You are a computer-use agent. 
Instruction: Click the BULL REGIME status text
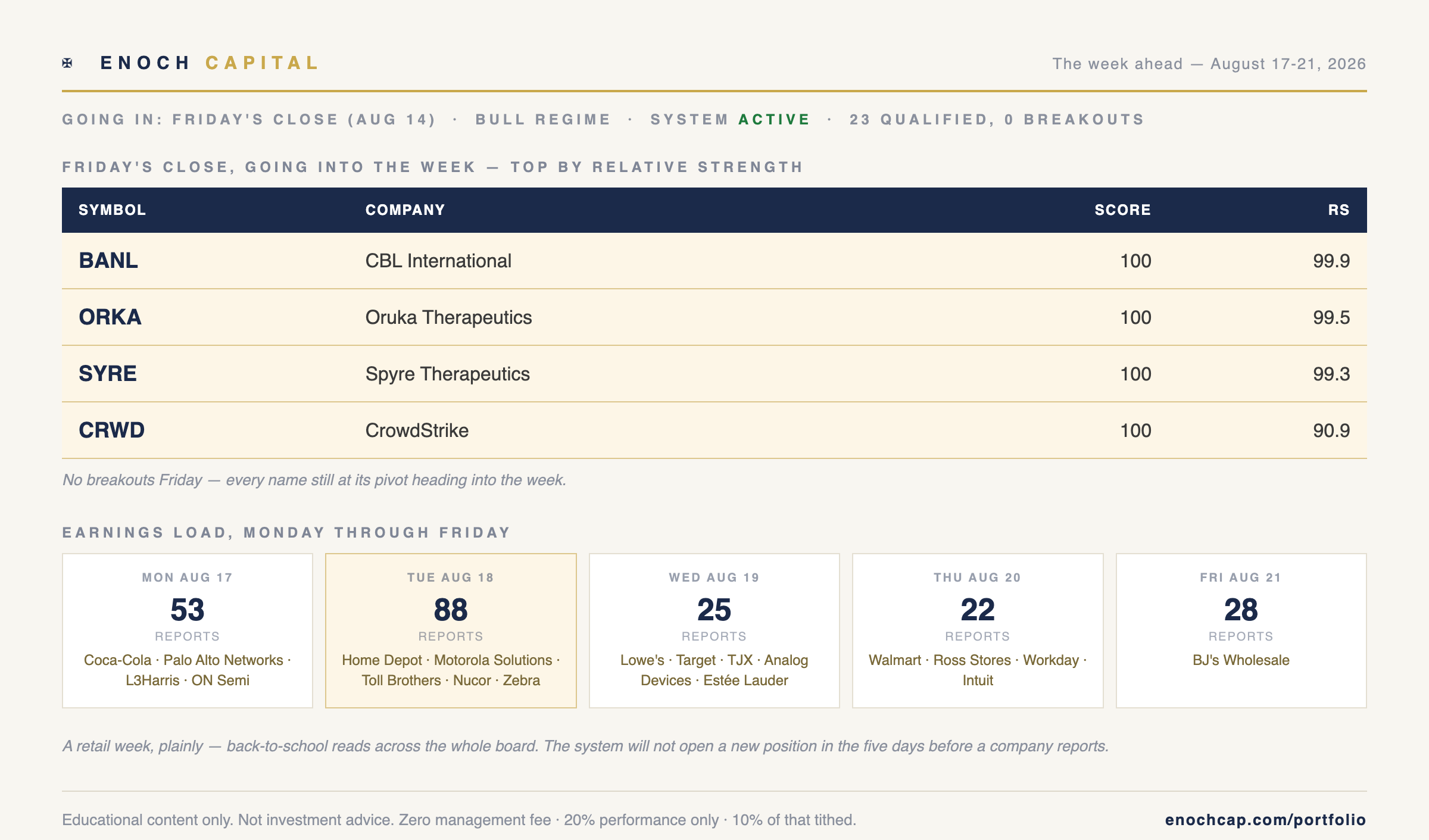(x=543, y=120)
